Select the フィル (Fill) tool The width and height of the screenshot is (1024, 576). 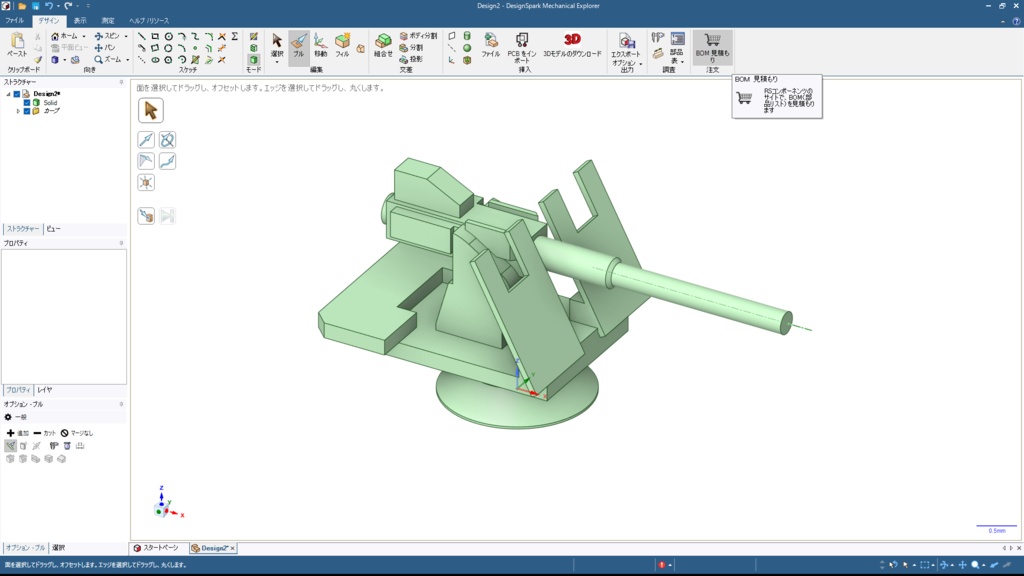pyautogui.click(x=342, y=46)
